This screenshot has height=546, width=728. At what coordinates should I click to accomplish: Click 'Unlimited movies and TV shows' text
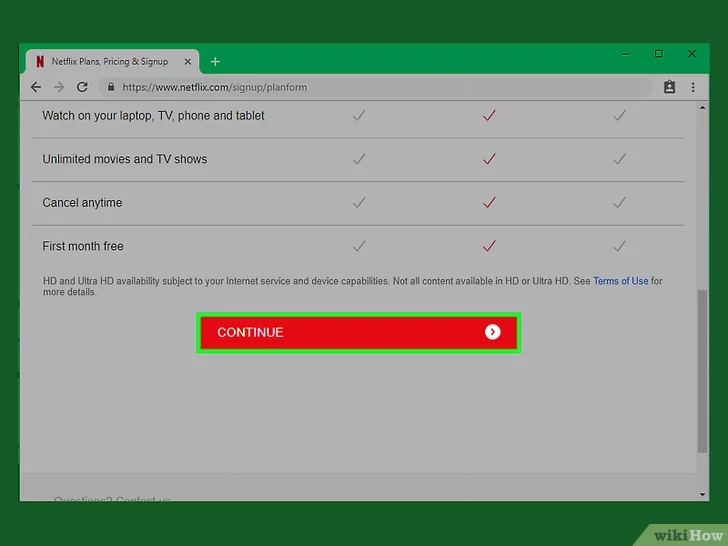pyautogui.click(x=124, y=159)
